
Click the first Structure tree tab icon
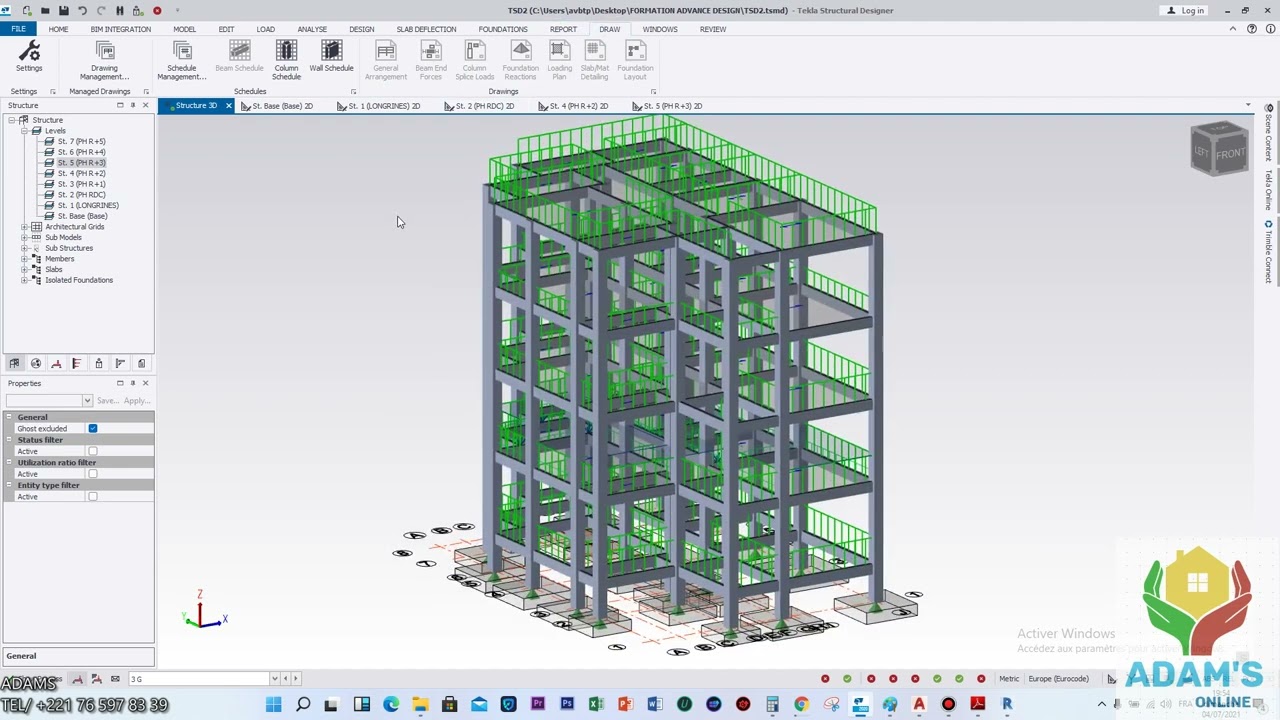tap(14, 364)
